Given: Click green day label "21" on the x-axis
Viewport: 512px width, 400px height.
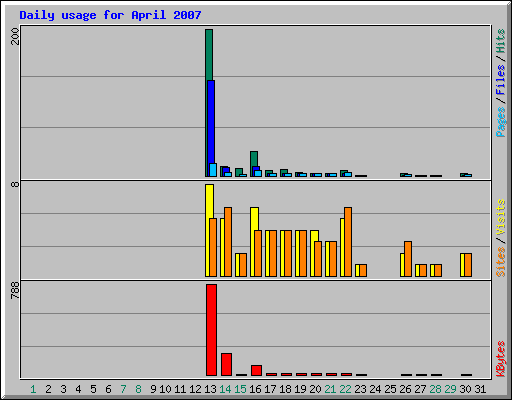Looking at the screenshot, I should click(330, 389).
